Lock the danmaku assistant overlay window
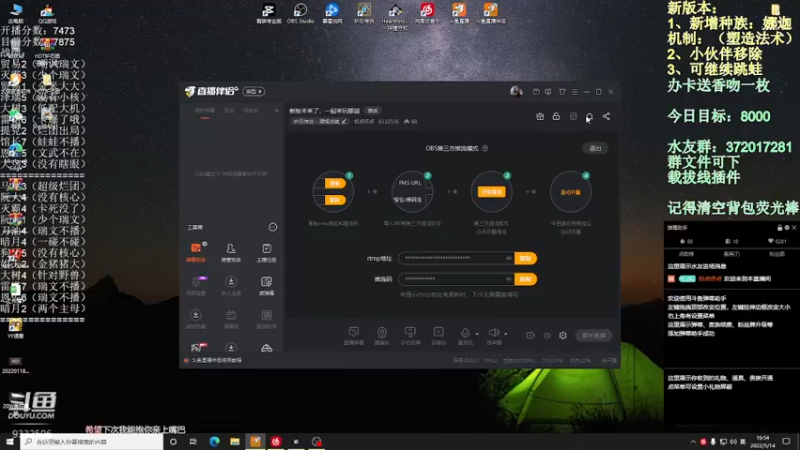 click(x=780, y=228)
